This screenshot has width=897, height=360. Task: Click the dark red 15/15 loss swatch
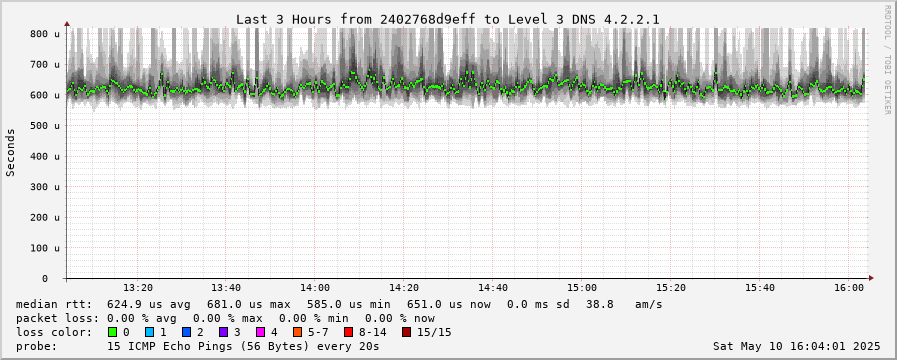(406, 332)
